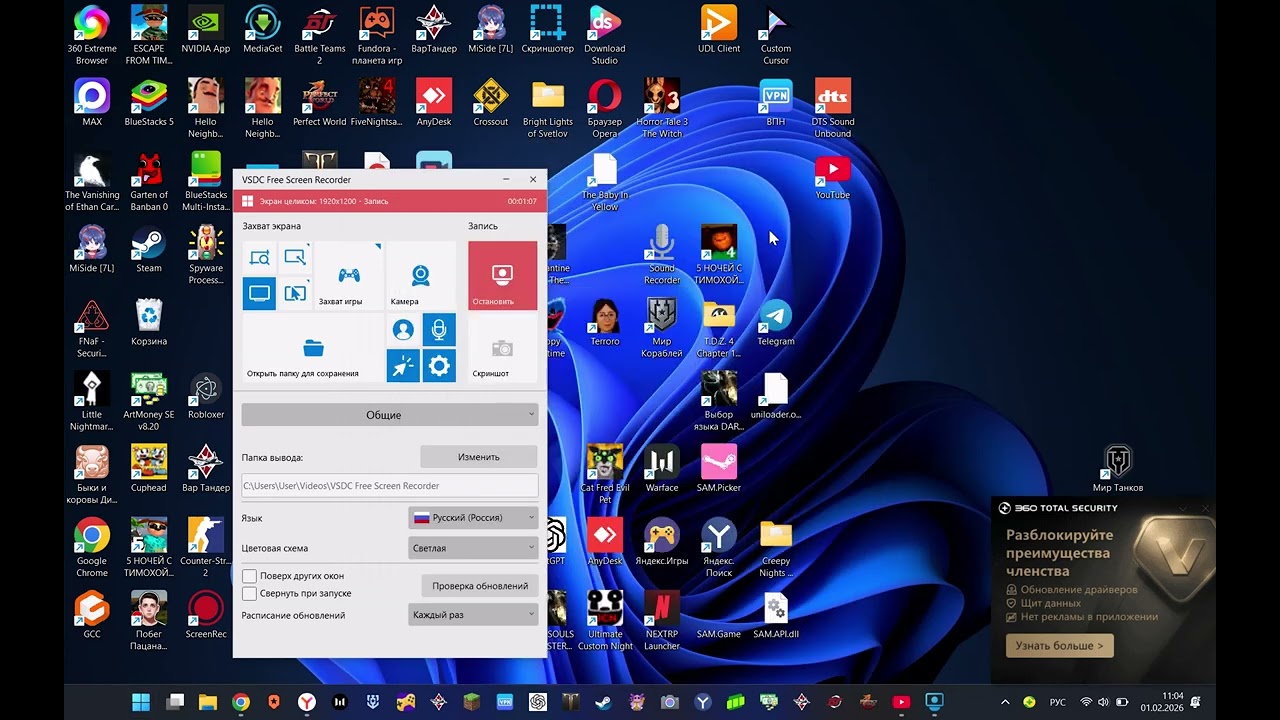The image size is (1280, 720).
Task: Open the ScreenRec desktop icon
Action: coord(206,615)
